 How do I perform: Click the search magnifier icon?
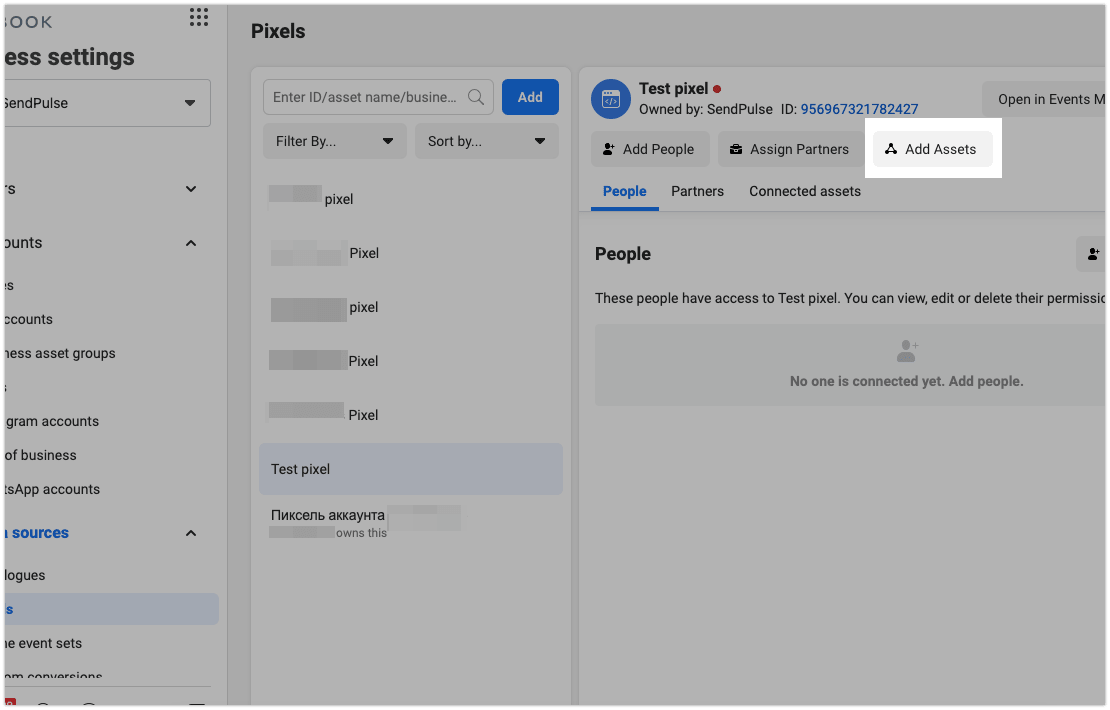[476, 97]
